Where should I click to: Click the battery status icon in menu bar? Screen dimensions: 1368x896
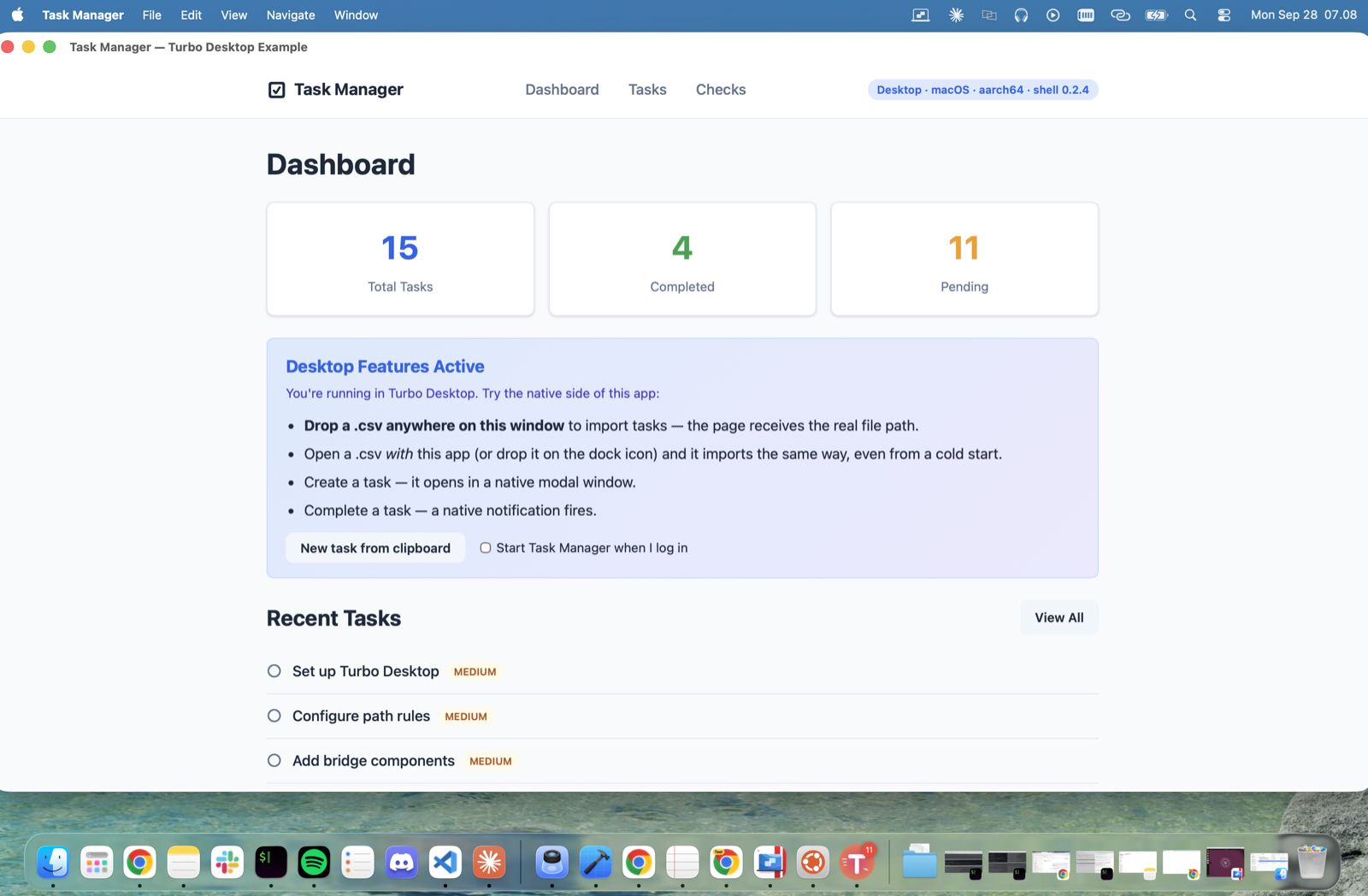(x=1156, y=15)
